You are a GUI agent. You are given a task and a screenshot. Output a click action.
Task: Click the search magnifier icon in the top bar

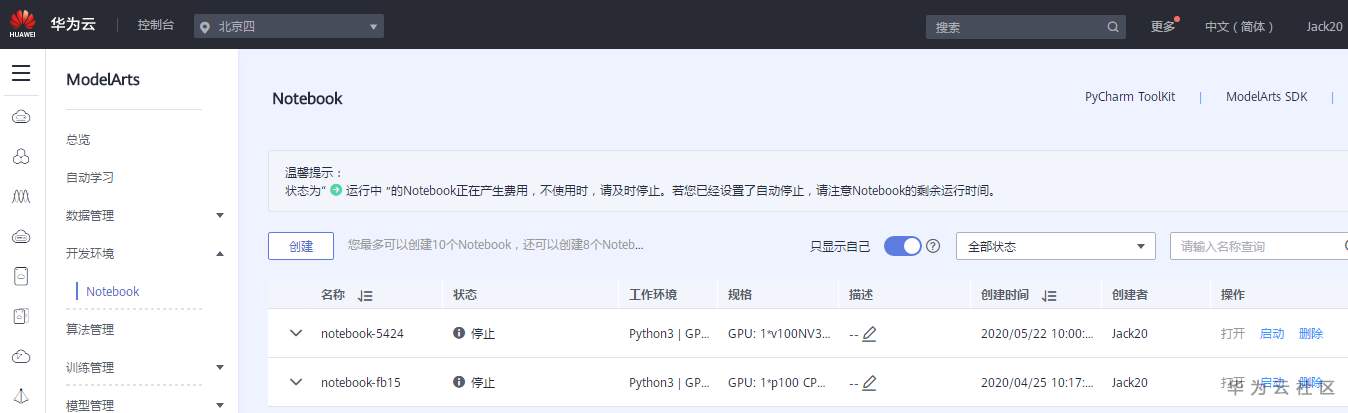coord(1113,27)
